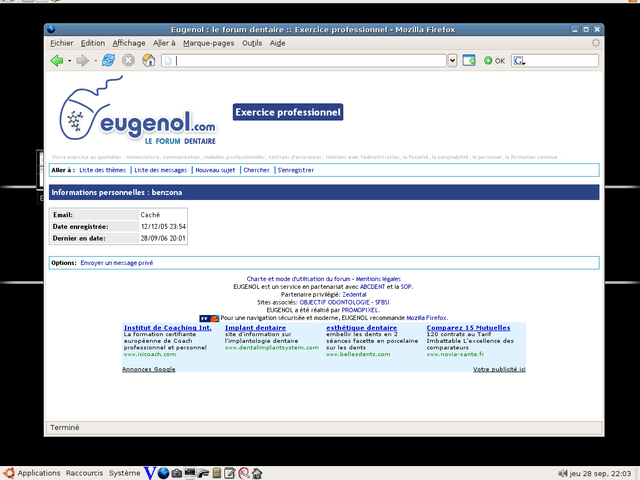Open the PROMOPIXEL link
The width and height of the screenshot is (640, 480).
click(360, 310)
